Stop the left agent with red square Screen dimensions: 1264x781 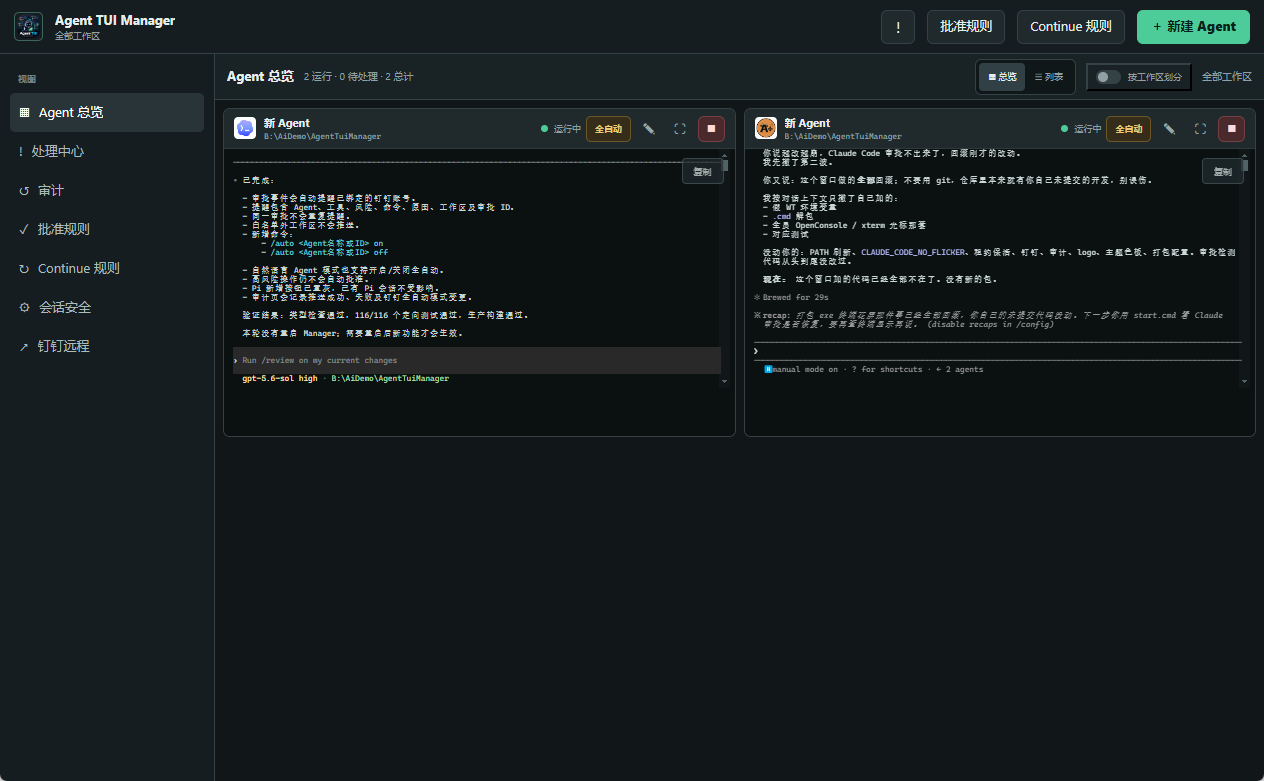(x=711, y=128)
